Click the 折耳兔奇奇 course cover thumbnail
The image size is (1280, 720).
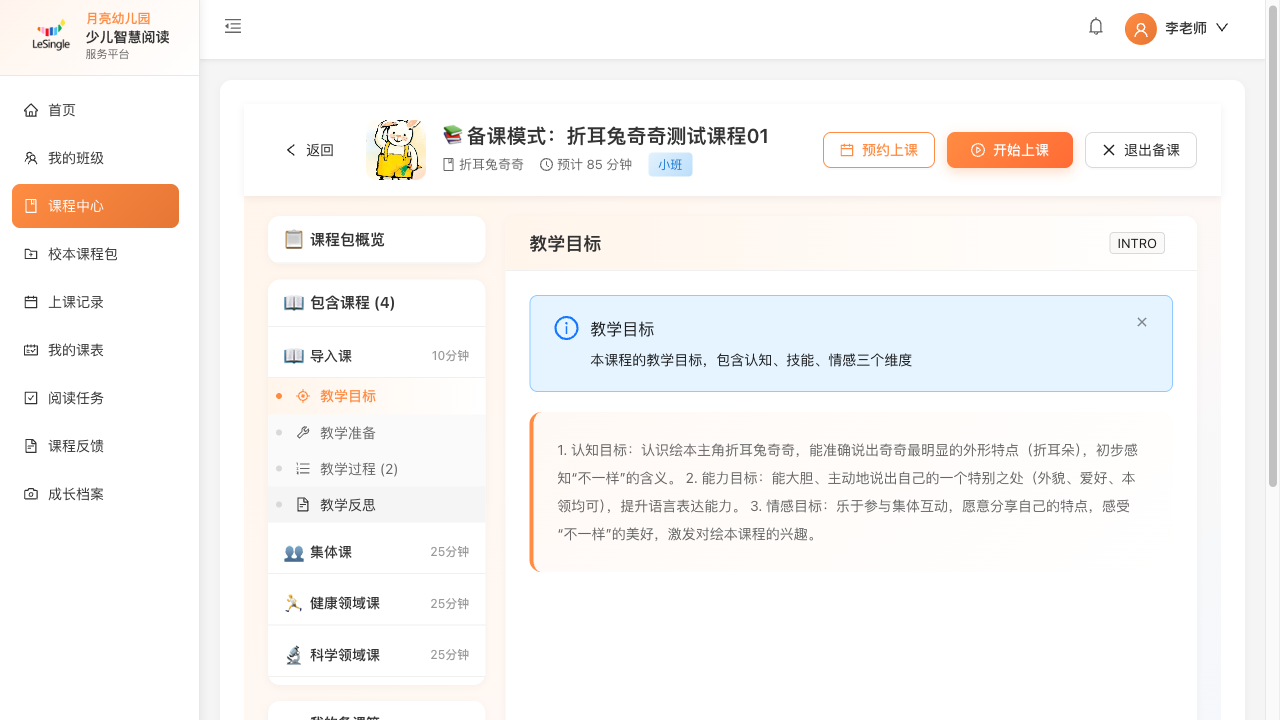click(x=396, y=150)
